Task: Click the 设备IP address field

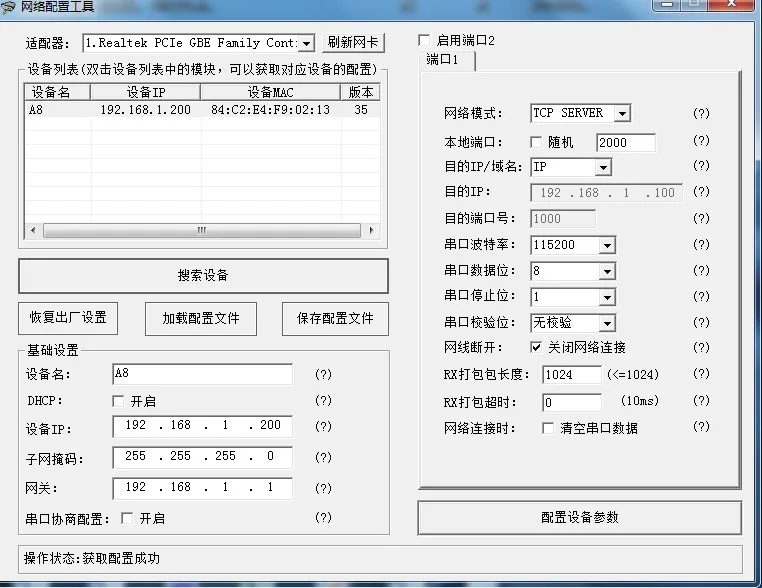Action: point(203,426)
